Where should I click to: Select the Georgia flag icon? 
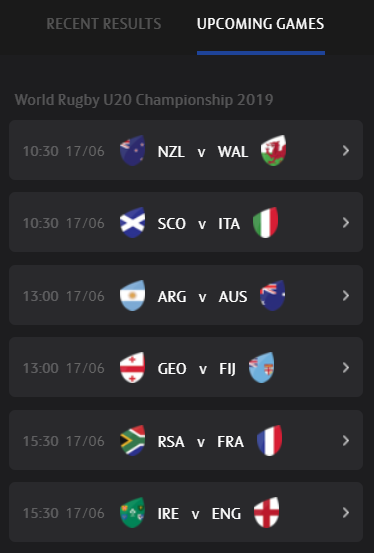coord(133,367)
